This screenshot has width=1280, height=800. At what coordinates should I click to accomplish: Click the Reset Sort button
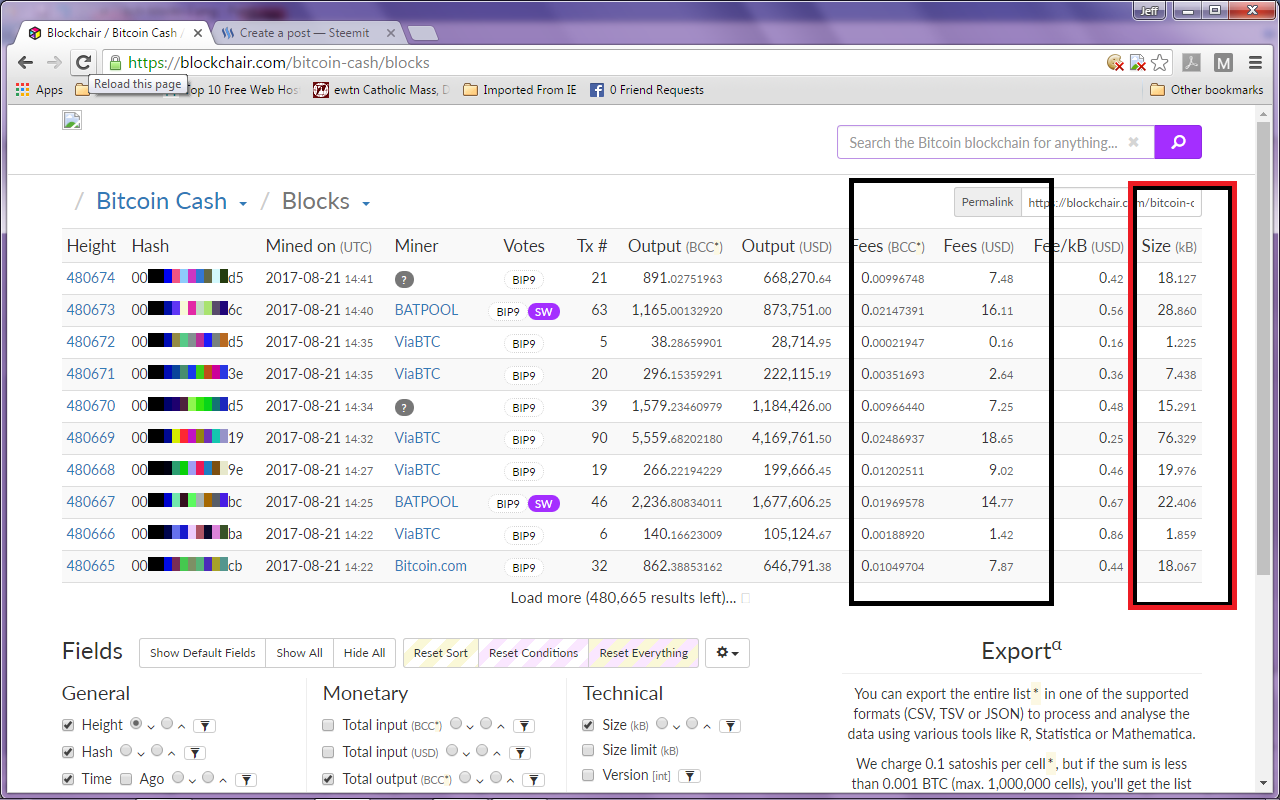pos(441,653)
